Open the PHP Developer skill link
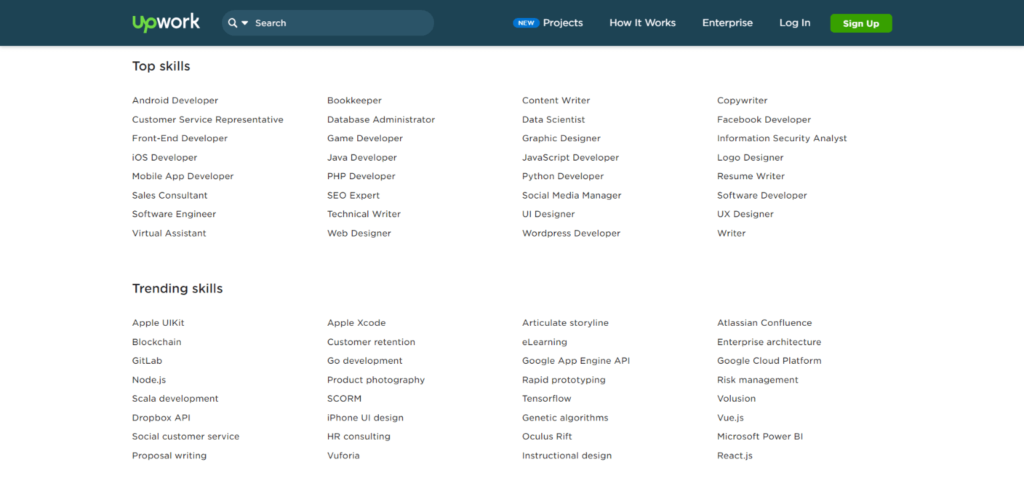This screenshot has width=1024, height=481. coord(361,176)
